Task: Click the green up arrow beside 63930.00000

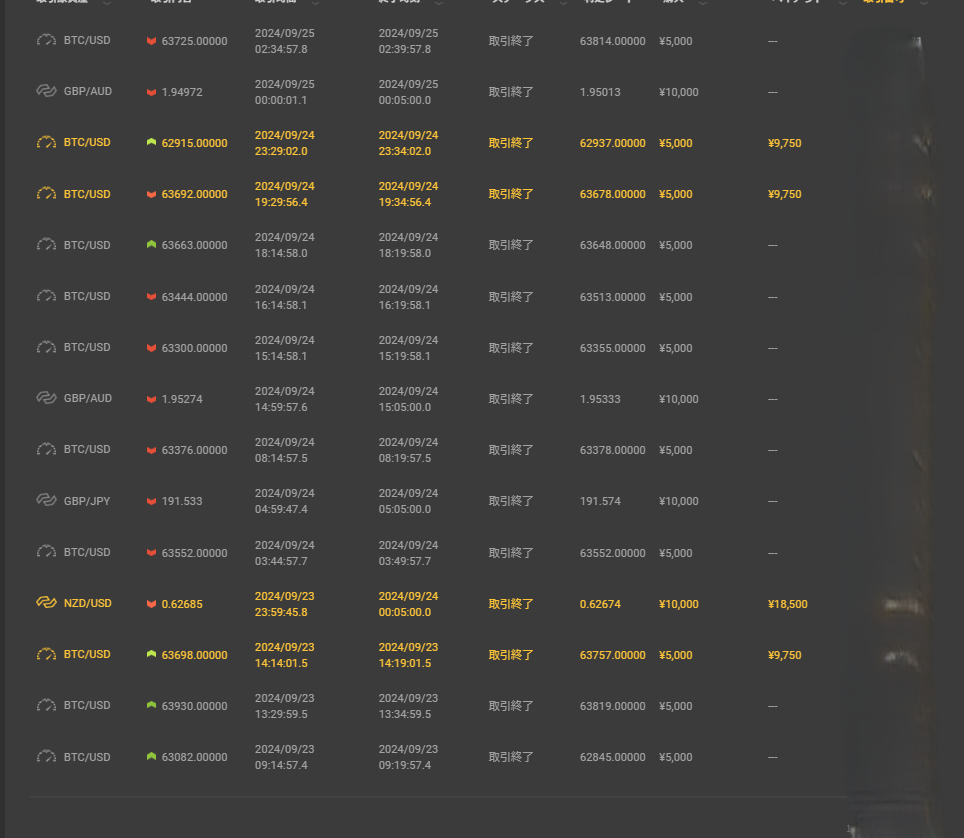Action: 151,705
